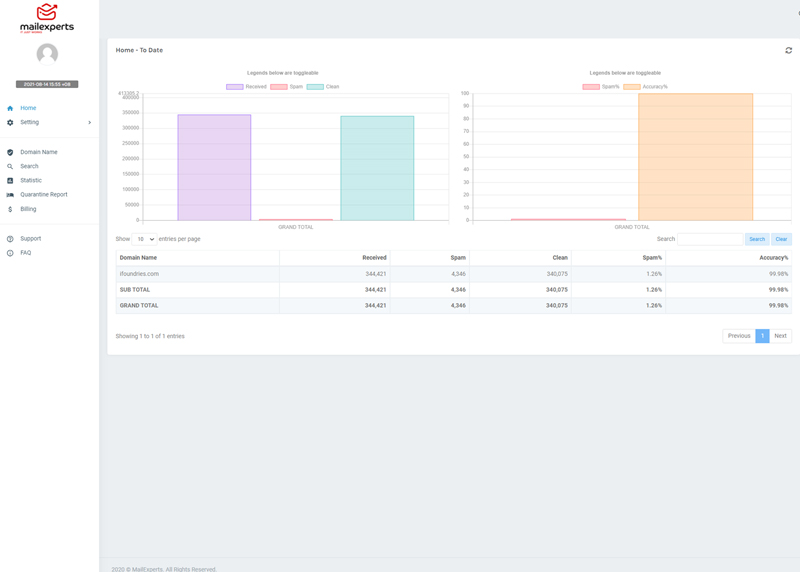This screenshot has width=800, height=572.
Task: Refresh the Home - To Date panel
Action: (x=788, y=50)
